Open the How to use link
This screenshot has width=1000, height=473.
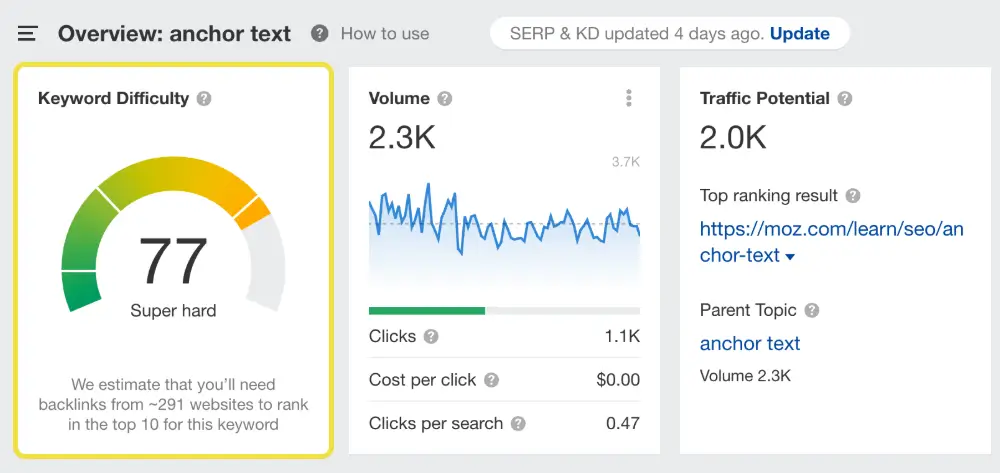tap(384, 34)
